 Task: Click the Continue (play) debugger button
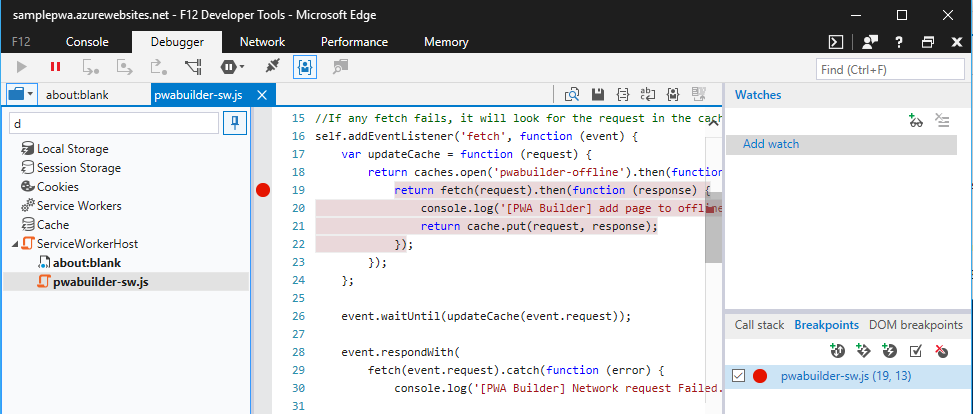[22, 66]
